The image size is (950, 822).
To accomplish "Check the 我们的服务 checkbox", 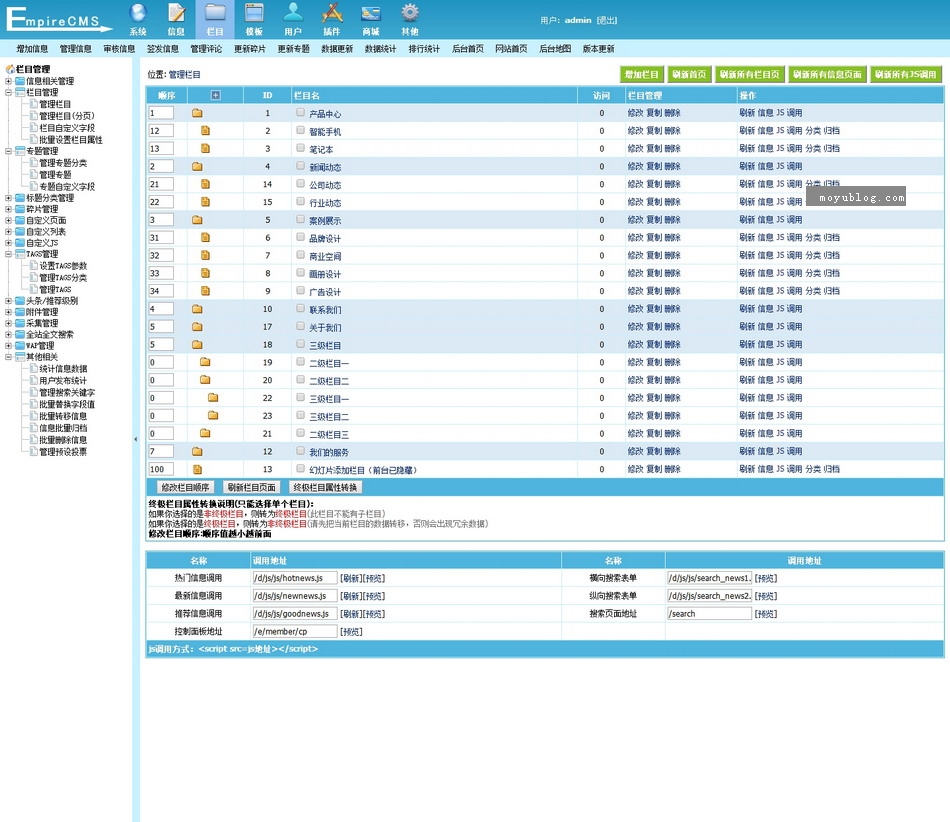I will coord(301,451).
